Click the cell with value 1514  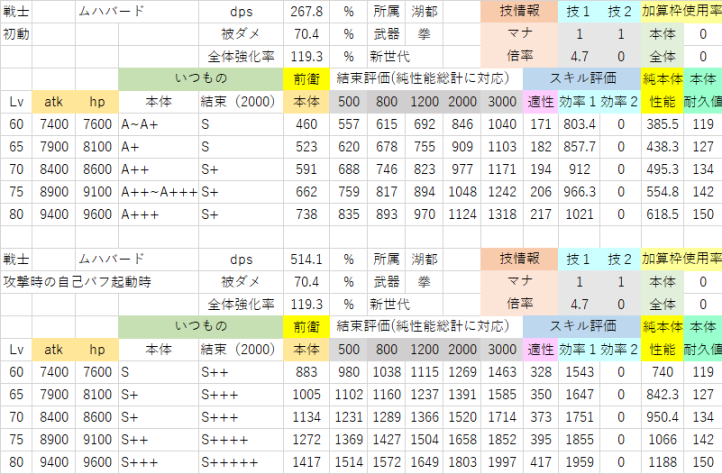coord(349,462)
